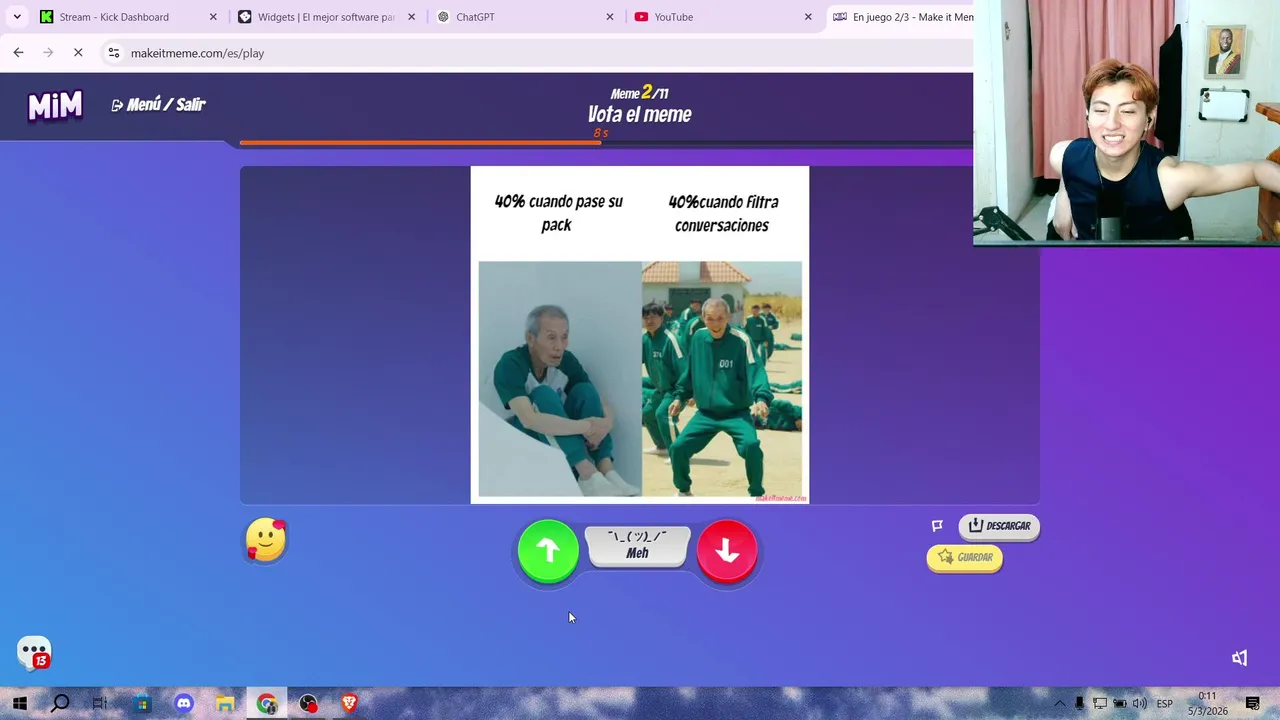Click 'Vota el meme' heading

[x=640, y=114]
